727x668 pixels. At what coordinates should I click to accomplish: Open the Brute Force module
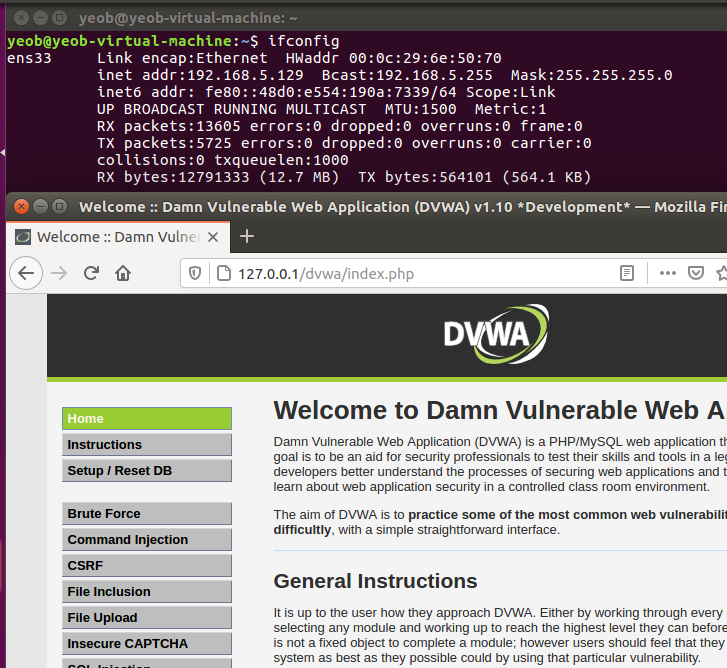(147, 514)
